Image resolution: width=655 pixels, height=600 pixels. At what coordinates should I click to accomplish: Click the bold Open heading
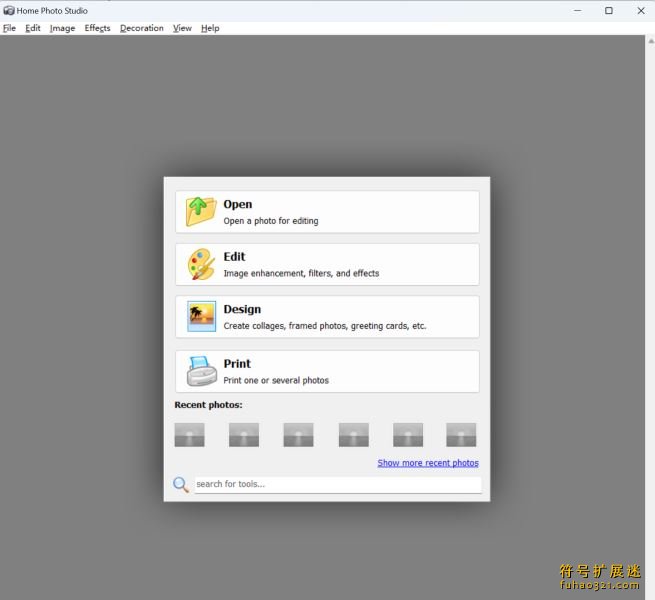pyautogui.click(x=238, y=204)
